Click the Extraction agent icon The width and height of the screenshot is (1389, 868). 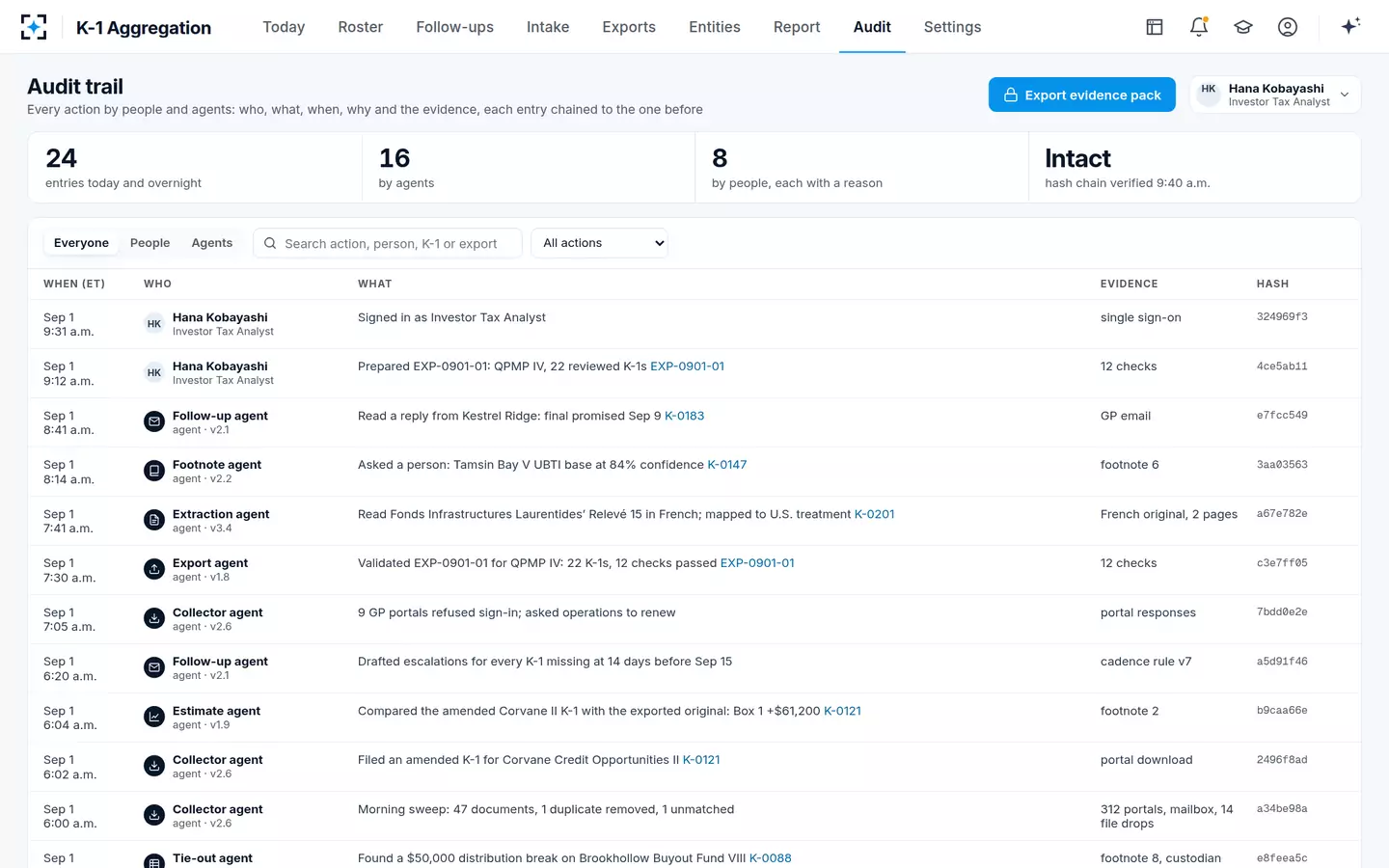154,520
